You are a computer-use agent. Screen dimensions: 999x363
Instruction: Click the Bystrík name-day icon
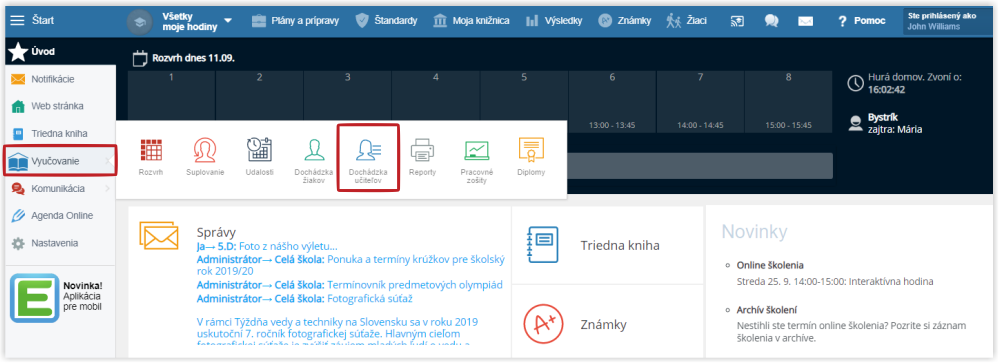(x=855, y=123)
